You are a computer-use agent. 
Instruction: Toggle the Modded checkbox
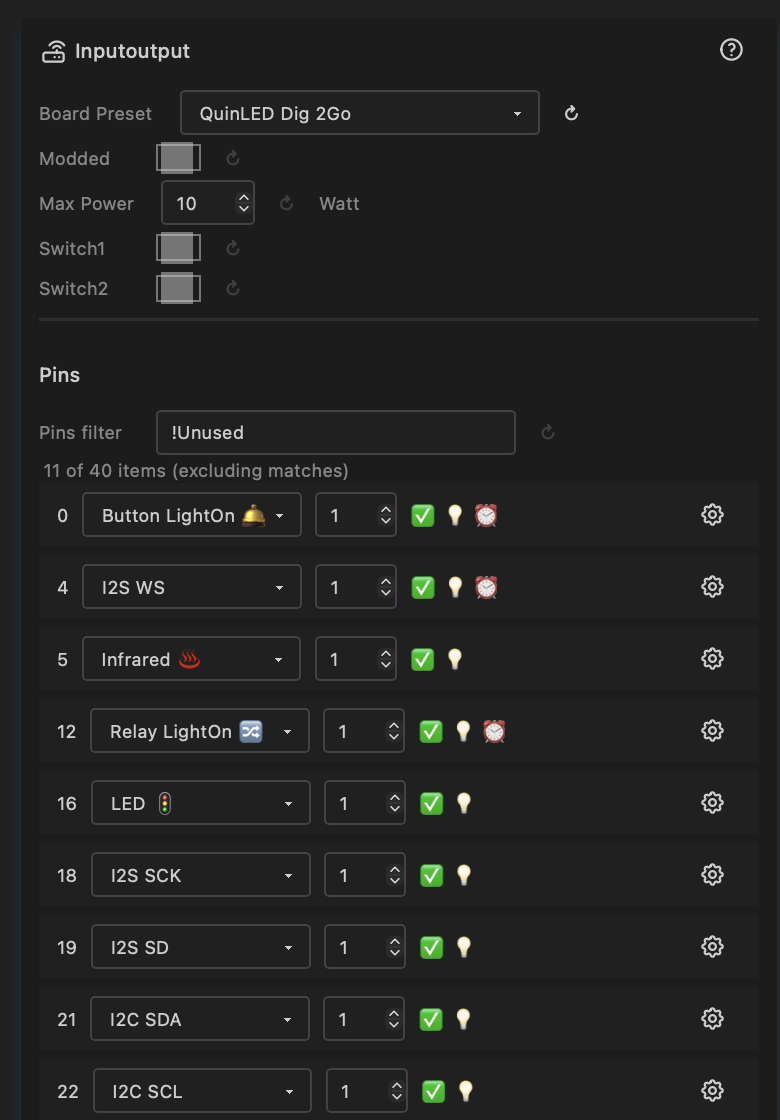click(x=178, y=158)
